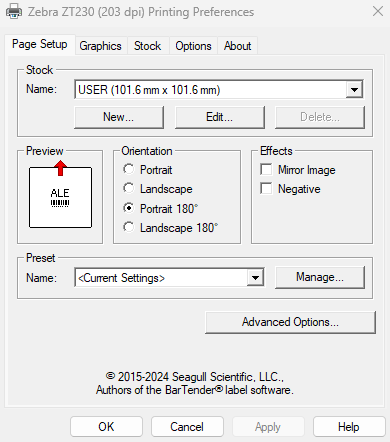390x442 pixels.
Task: Open the About tab
Action: 237,46
